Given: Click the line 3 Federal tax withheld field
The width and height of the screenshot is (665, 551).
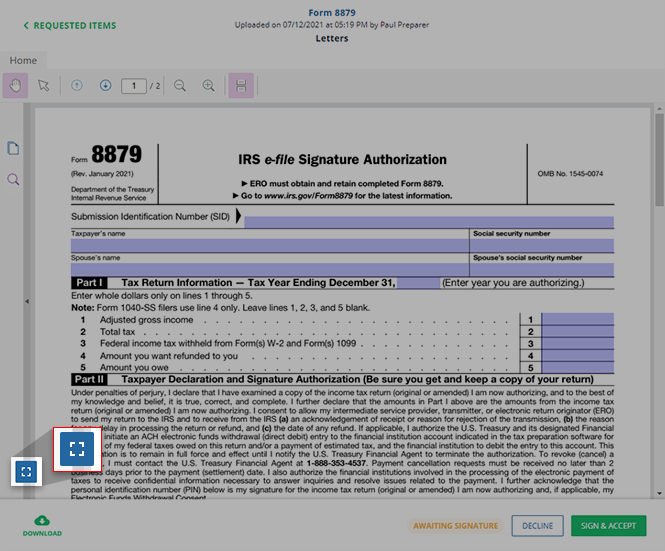Looking at the screenshot, I should (578, 343).
